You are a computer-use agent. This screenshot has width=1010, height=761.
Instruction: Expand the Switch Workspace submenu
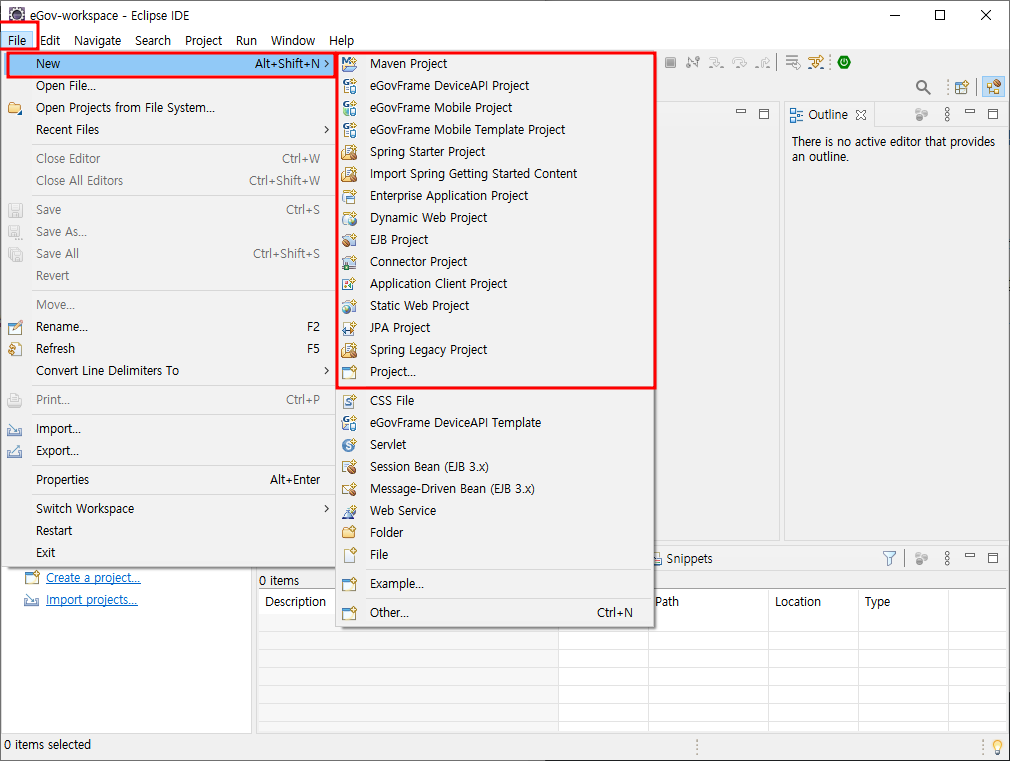coord(169,508)
